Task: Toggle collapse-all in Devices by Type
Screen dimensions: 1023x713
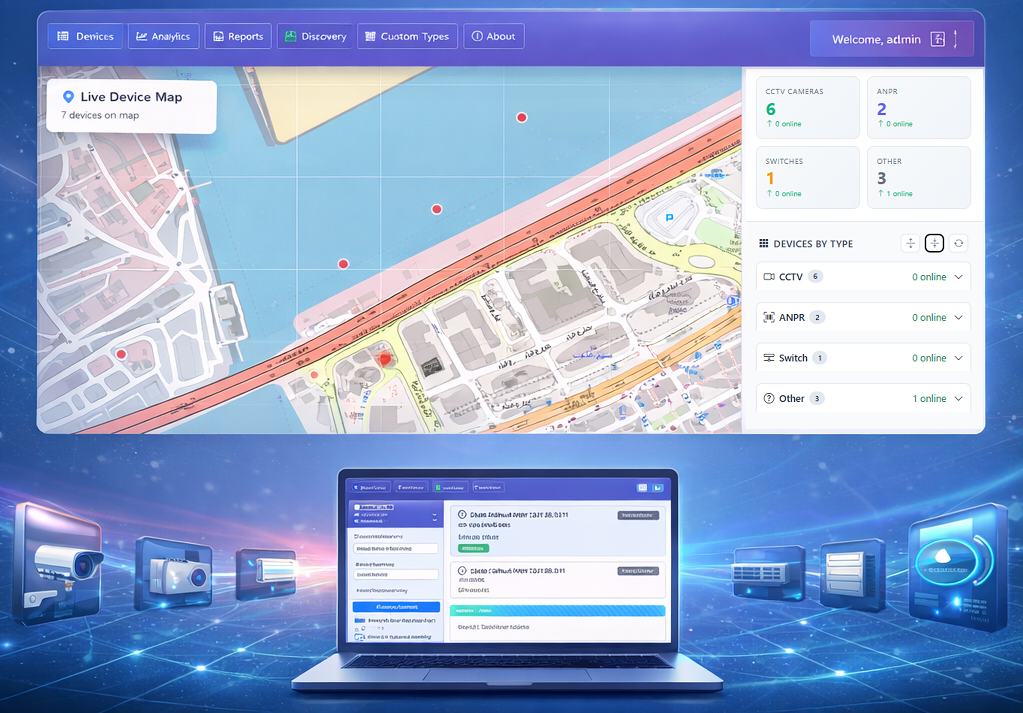Action: coord(934,243)
